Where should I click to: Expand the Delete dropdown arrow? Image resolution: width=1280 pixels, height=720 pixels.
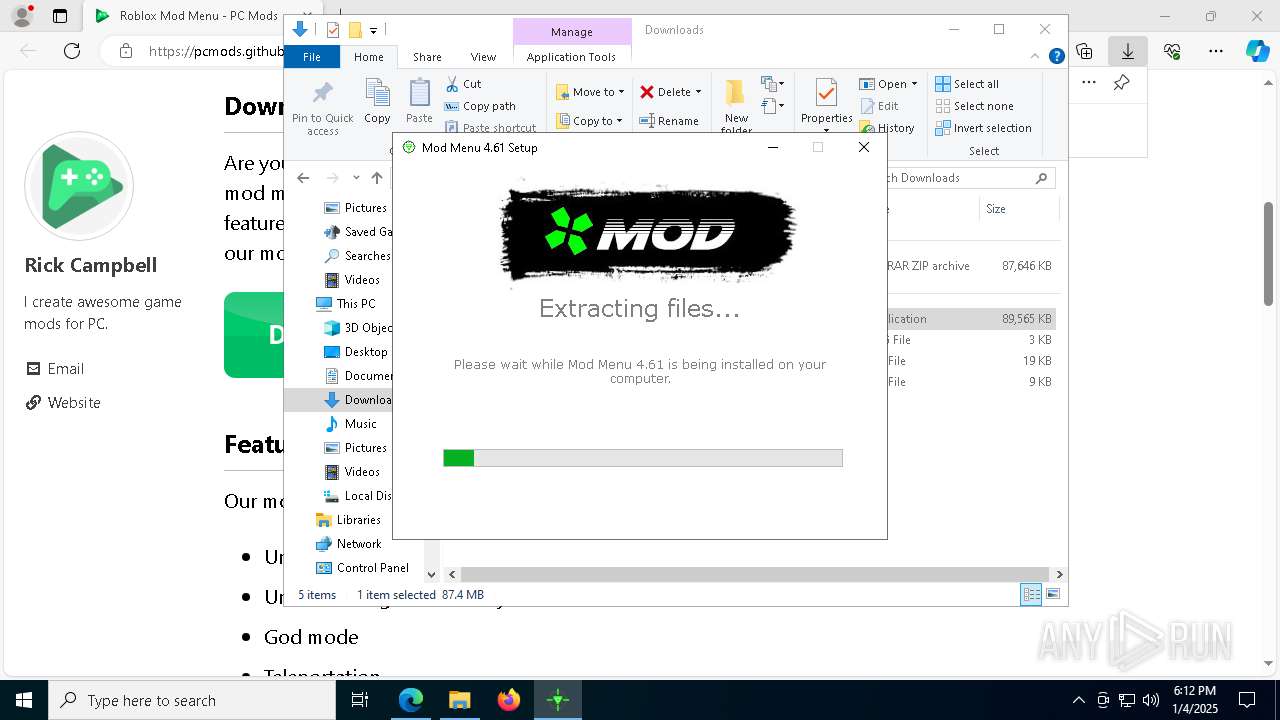tap(698, 92)
